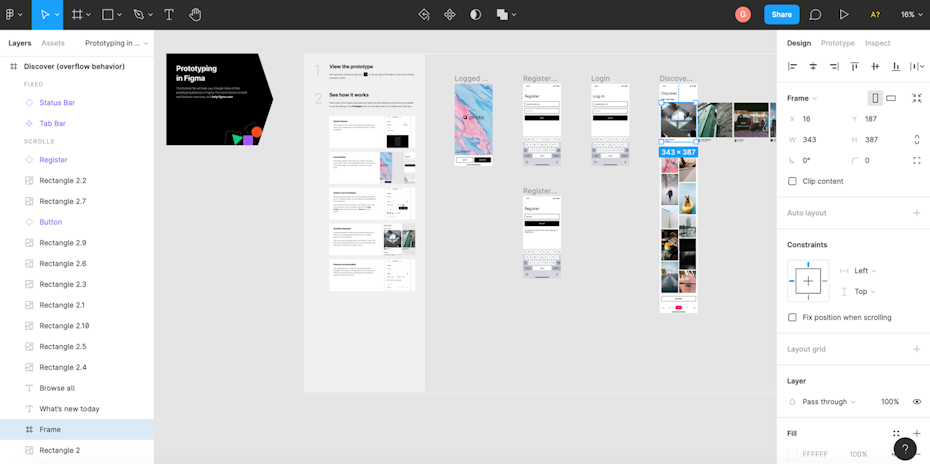The height and width of the screenshot is (464, 930).
Task: Select the Rectangle 2.6 layer
Action: [x=63, y=264]
